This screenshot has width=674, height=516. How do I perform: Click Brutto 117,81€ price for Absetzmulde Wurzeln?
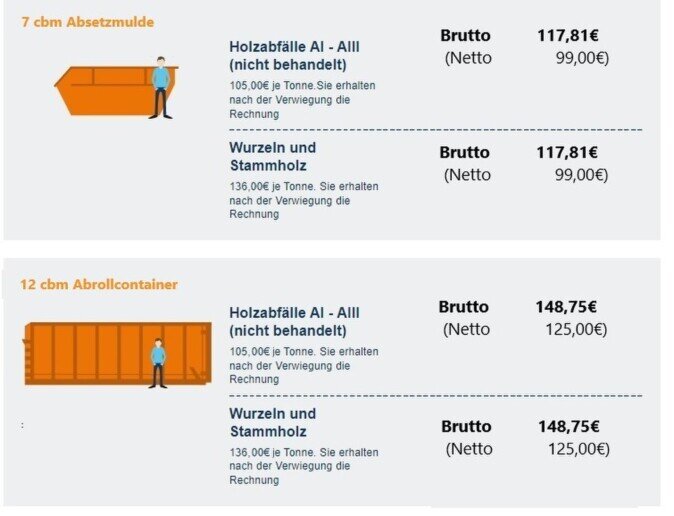pos(567,153)
